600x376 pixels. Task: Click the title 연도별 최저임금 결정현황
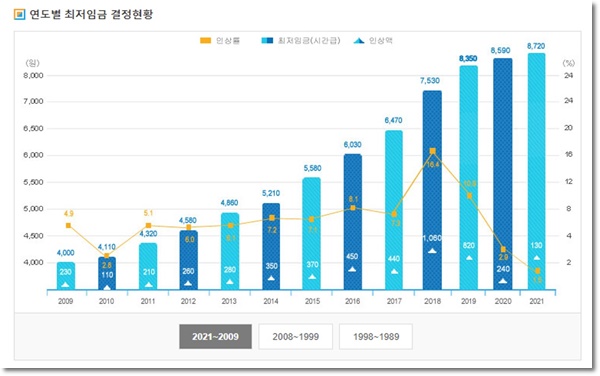coord(91,15)
